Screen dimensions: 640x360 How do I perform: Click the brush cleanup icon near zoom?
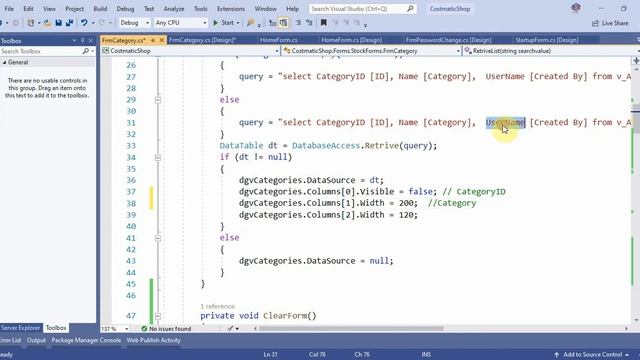coord(231,328)
